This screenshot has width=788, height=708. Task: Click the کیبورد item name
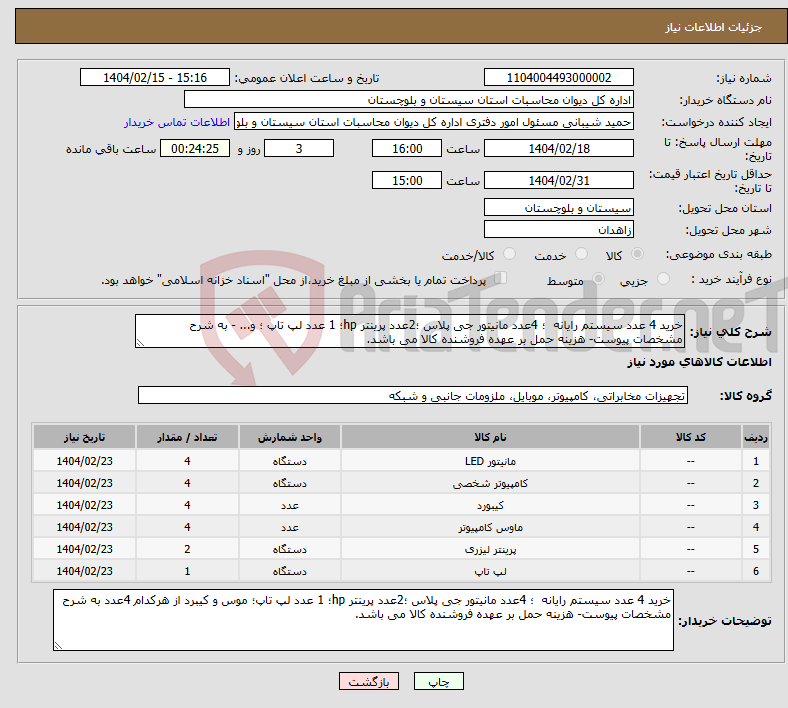point(490,505)
